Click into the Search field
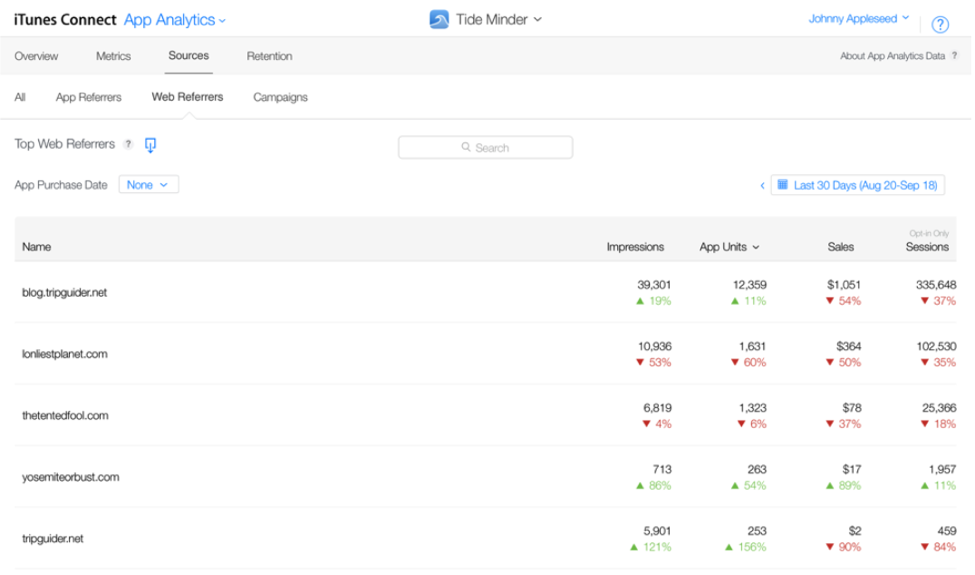975x575 pixels. [485, 147]
